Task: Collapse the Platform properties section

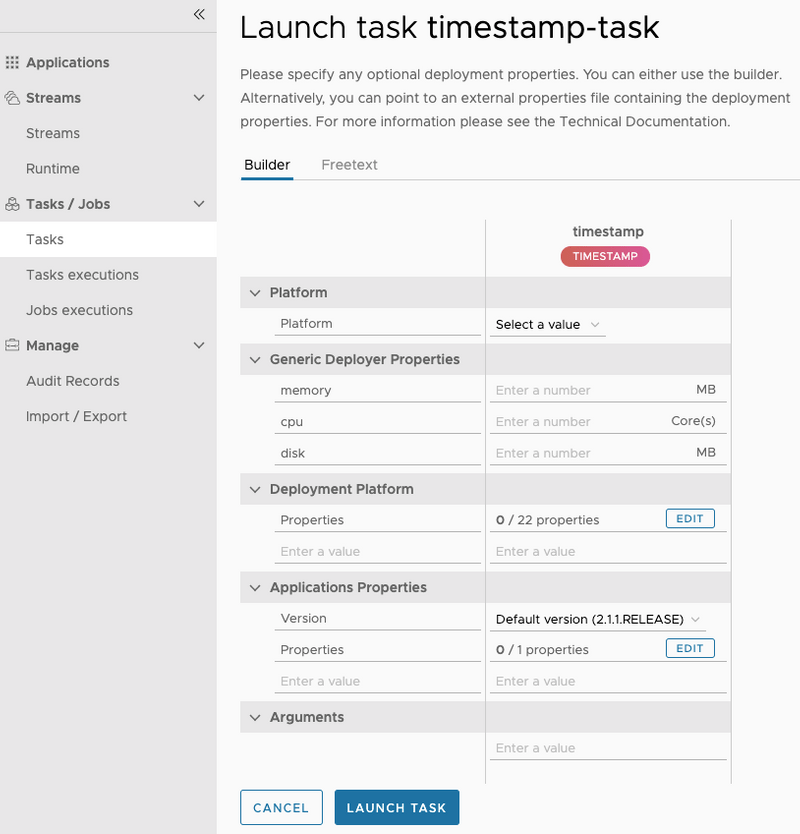Action: click(255, 293)
